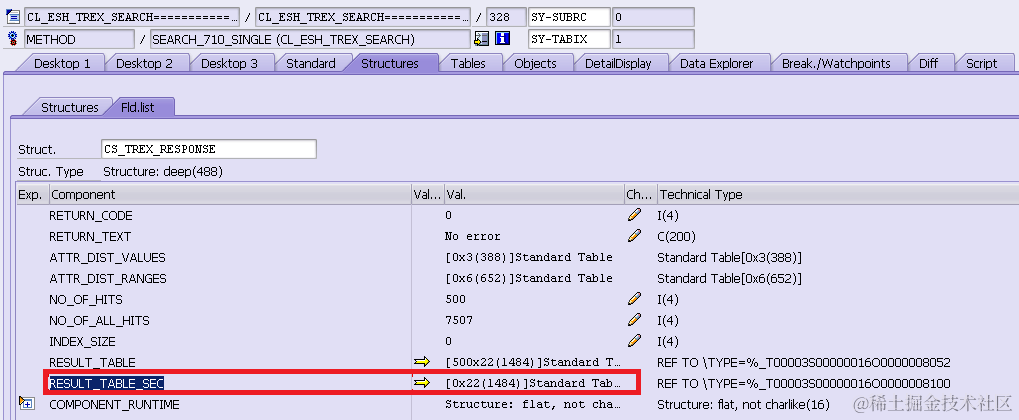Click the value 500 of NO_OF_HITS

[456, 299]
